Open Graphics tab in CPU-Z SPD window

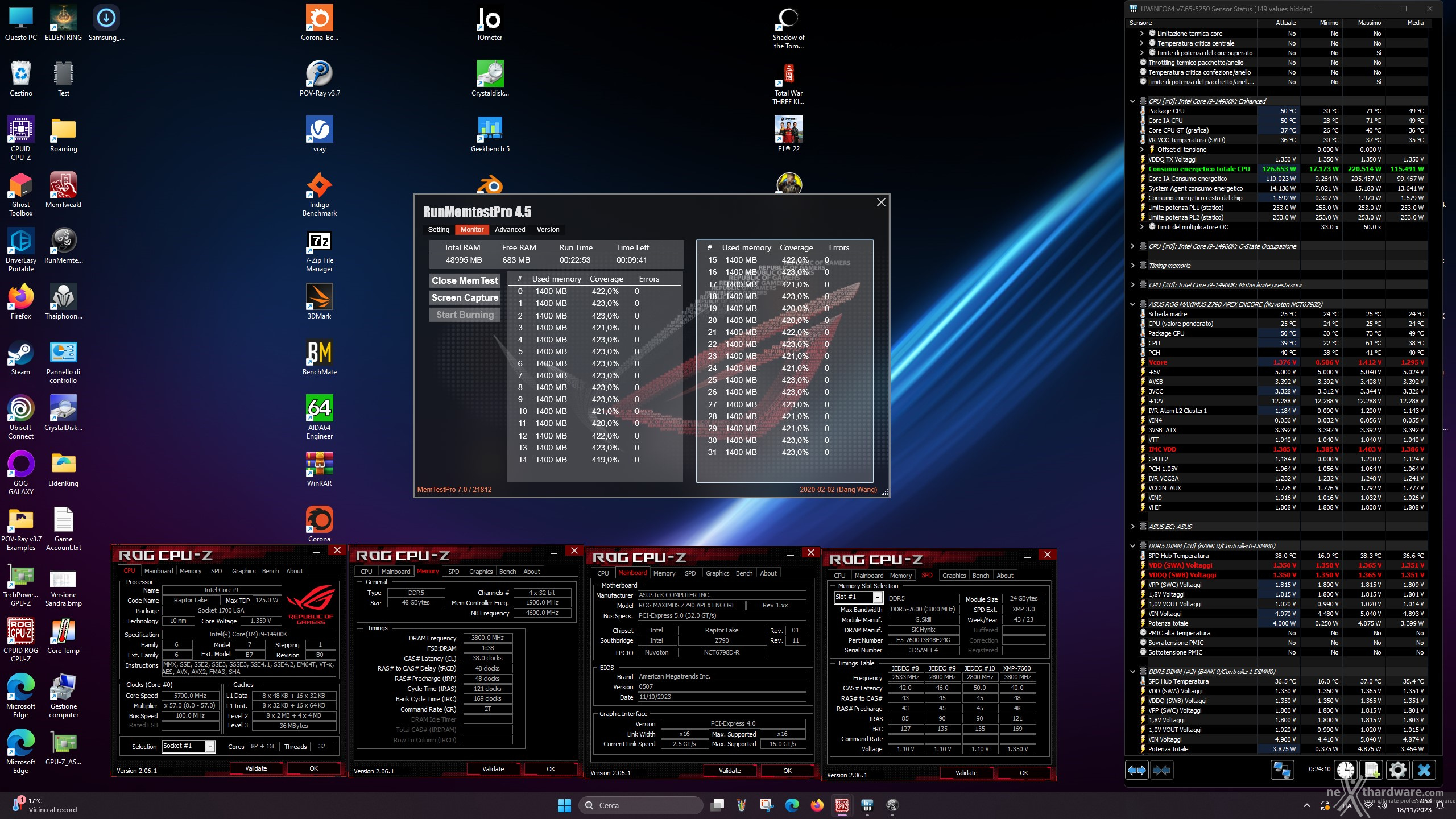tap(954, 576)
